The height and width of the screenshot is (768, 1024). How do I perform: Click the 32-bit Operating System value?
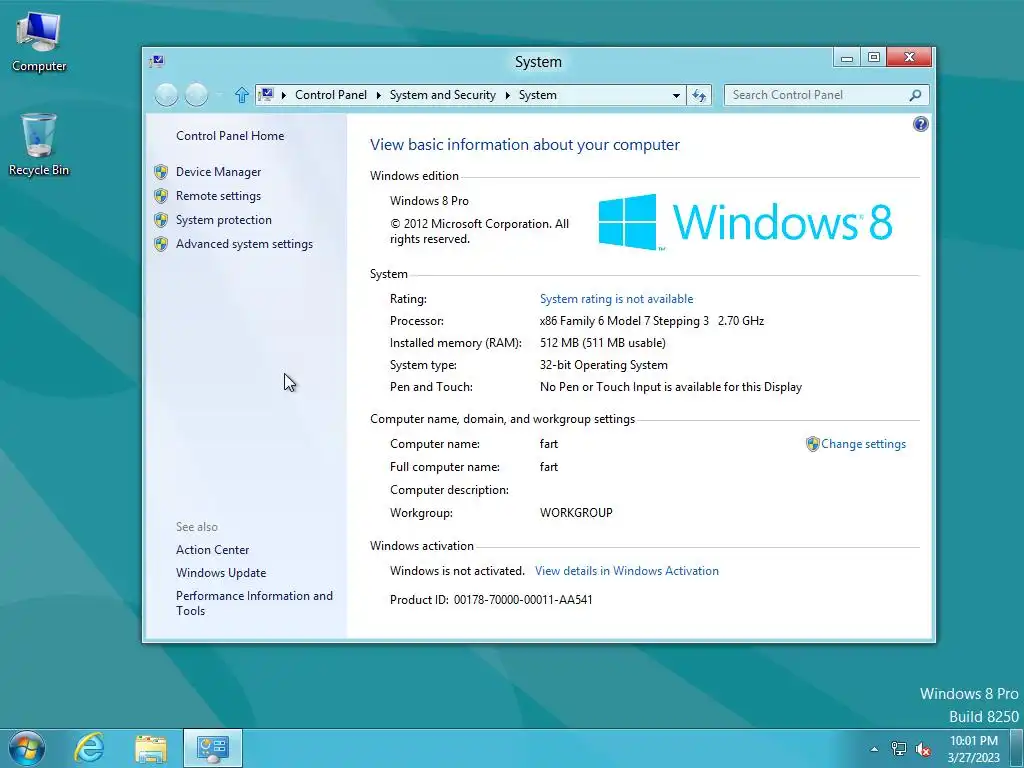[603, 365]
